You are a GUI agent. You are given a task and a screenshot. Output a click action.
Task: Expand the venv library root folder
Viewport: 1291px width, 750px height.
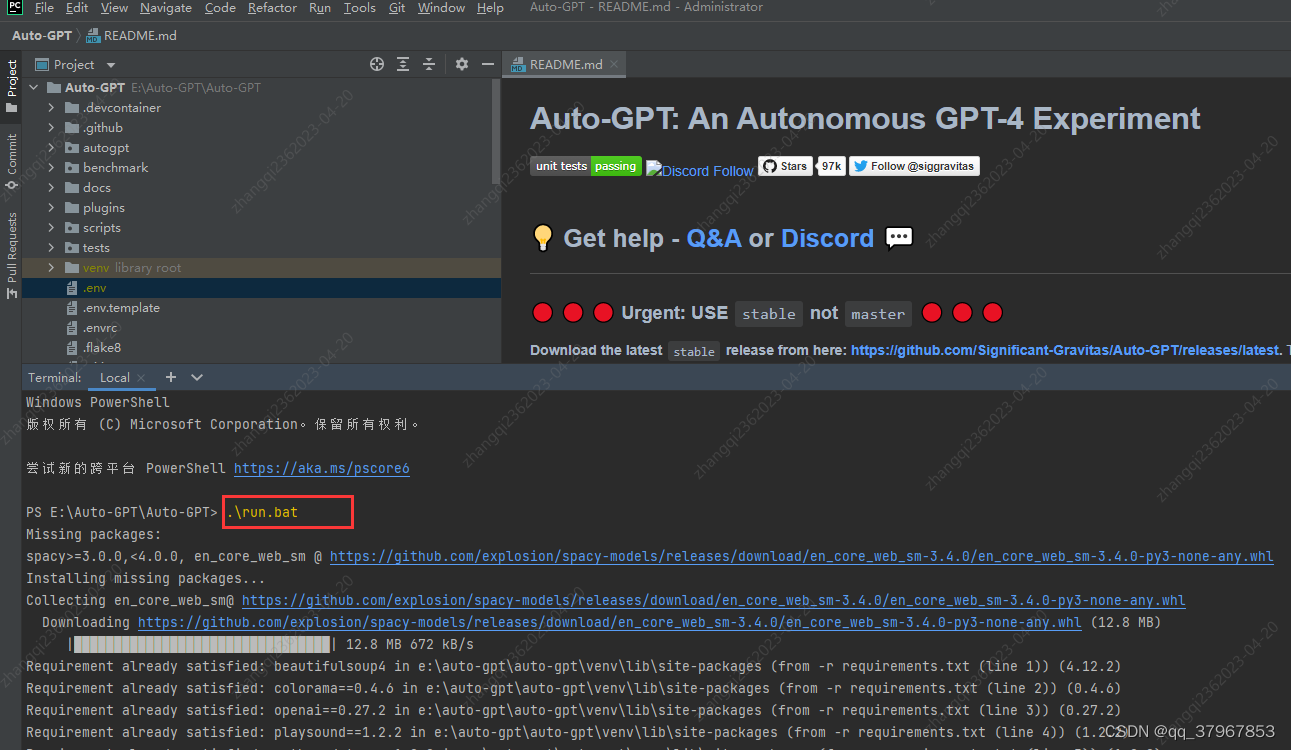tap(52, 268)
